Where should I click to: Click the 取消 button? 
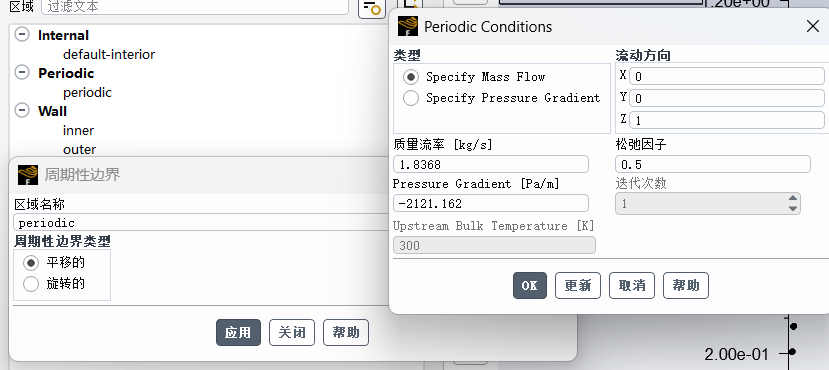tap(632, 285)
